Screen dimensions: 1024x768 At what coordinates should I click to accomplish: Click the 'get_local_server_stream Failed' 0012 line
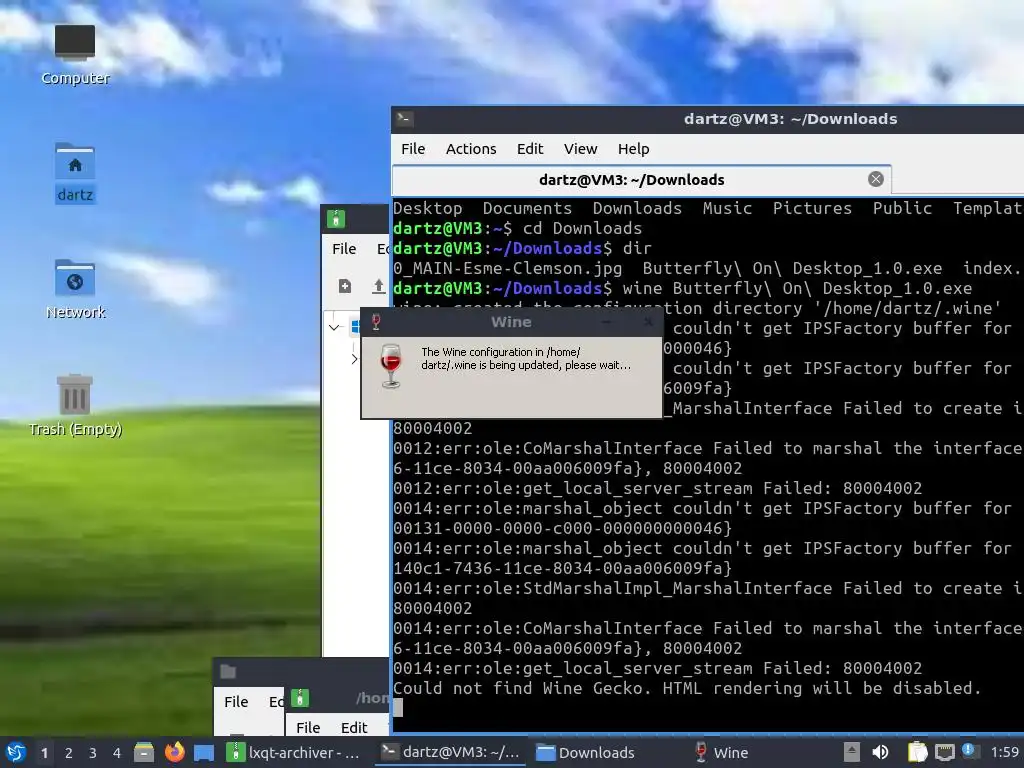click(658, 488)
